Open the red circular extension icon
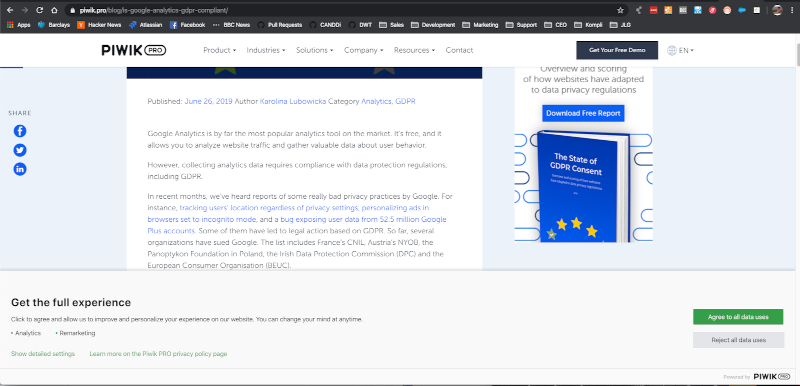The width and height of the screenshot is (800, 386). 712,10
